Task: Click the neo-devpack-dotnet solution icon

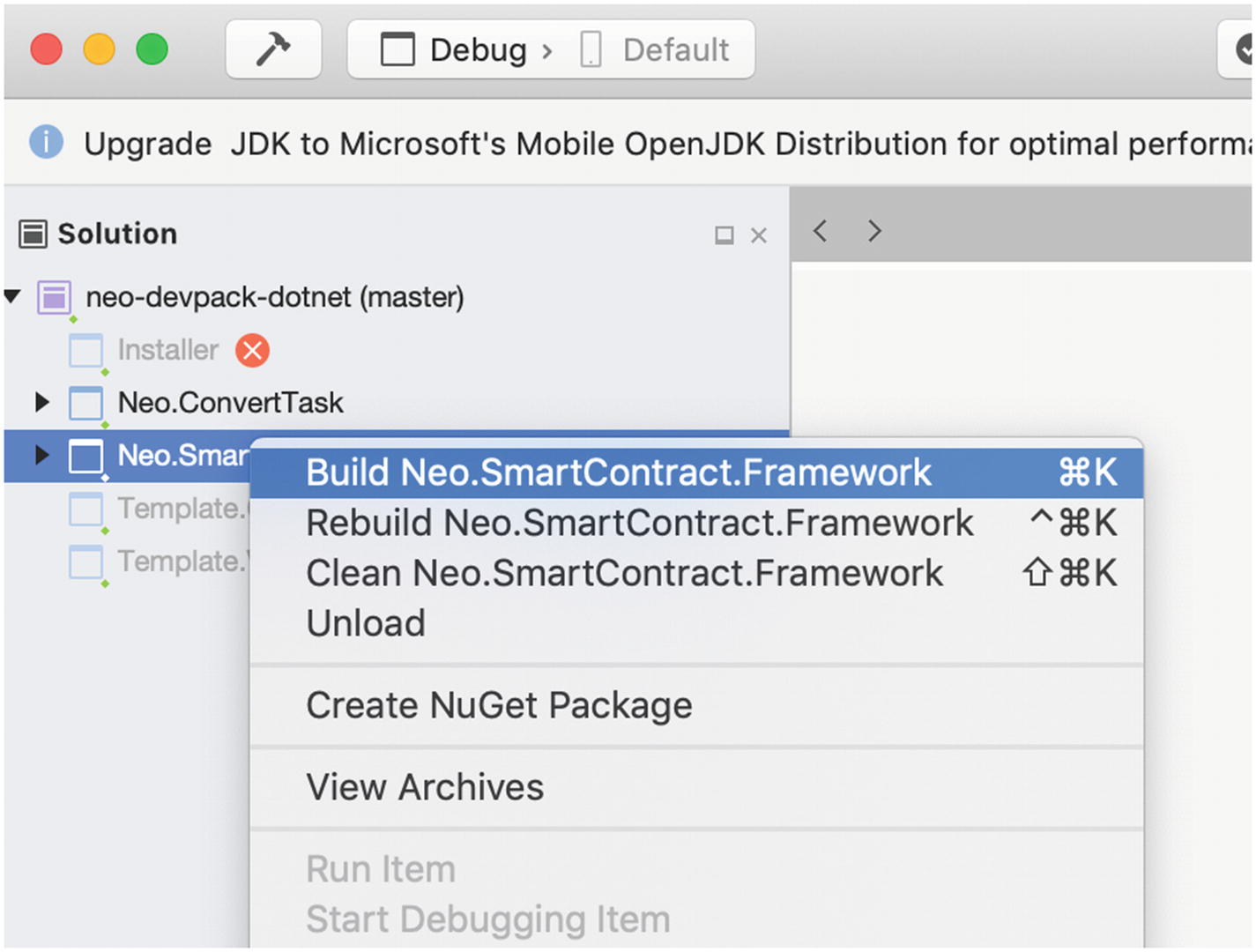Action: [54, 297]
